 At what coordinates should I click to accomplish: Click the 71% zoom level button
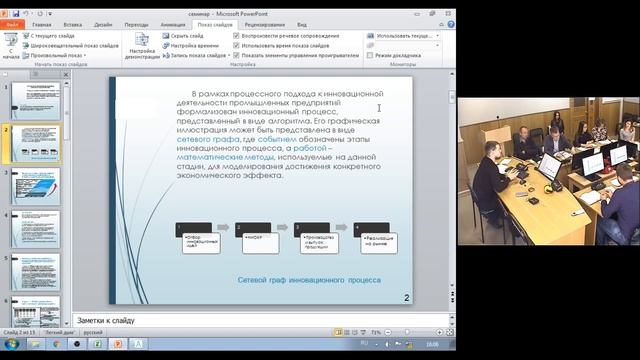376,333
